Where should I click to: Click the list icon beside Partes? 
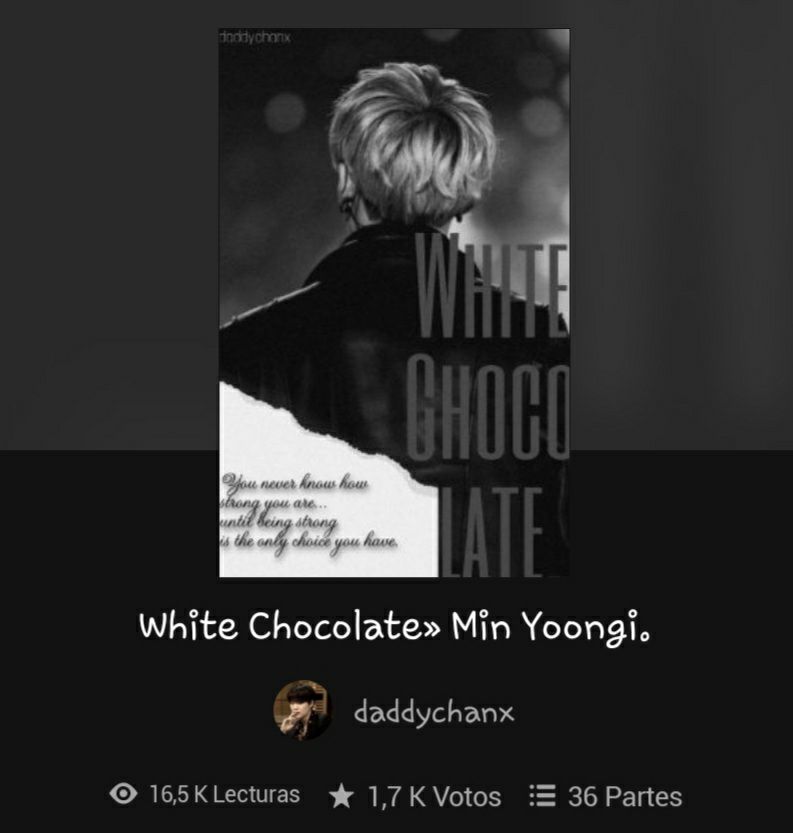pos(542,796)
